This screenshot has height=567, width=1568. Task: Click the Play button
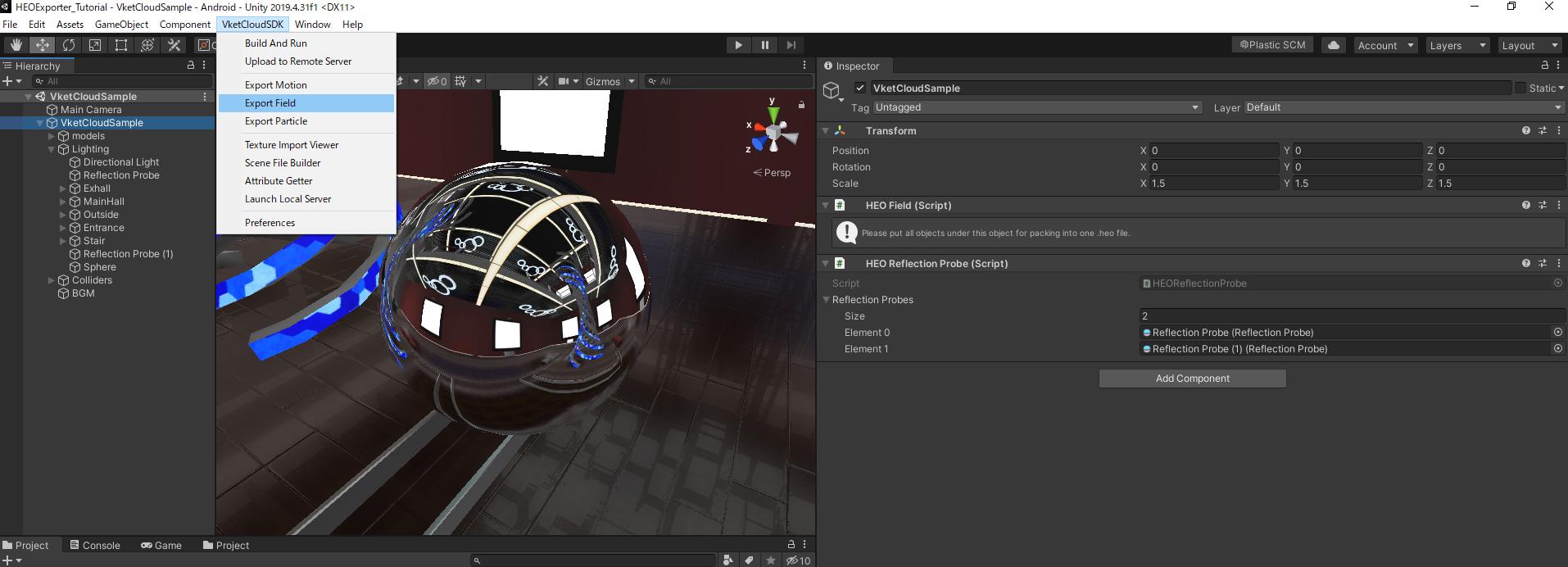click(738, 45)
